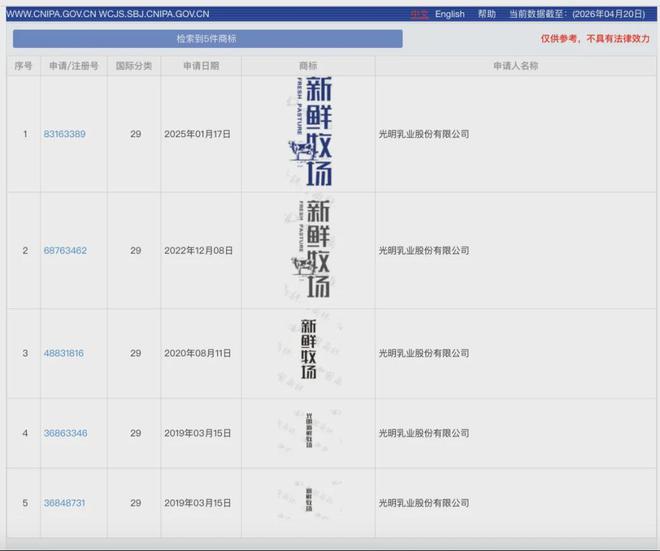This screenshot has height=551, width=660.
Task: Open gray 新鲜牧场 cow trademark image in row 2
Action: 311,249
